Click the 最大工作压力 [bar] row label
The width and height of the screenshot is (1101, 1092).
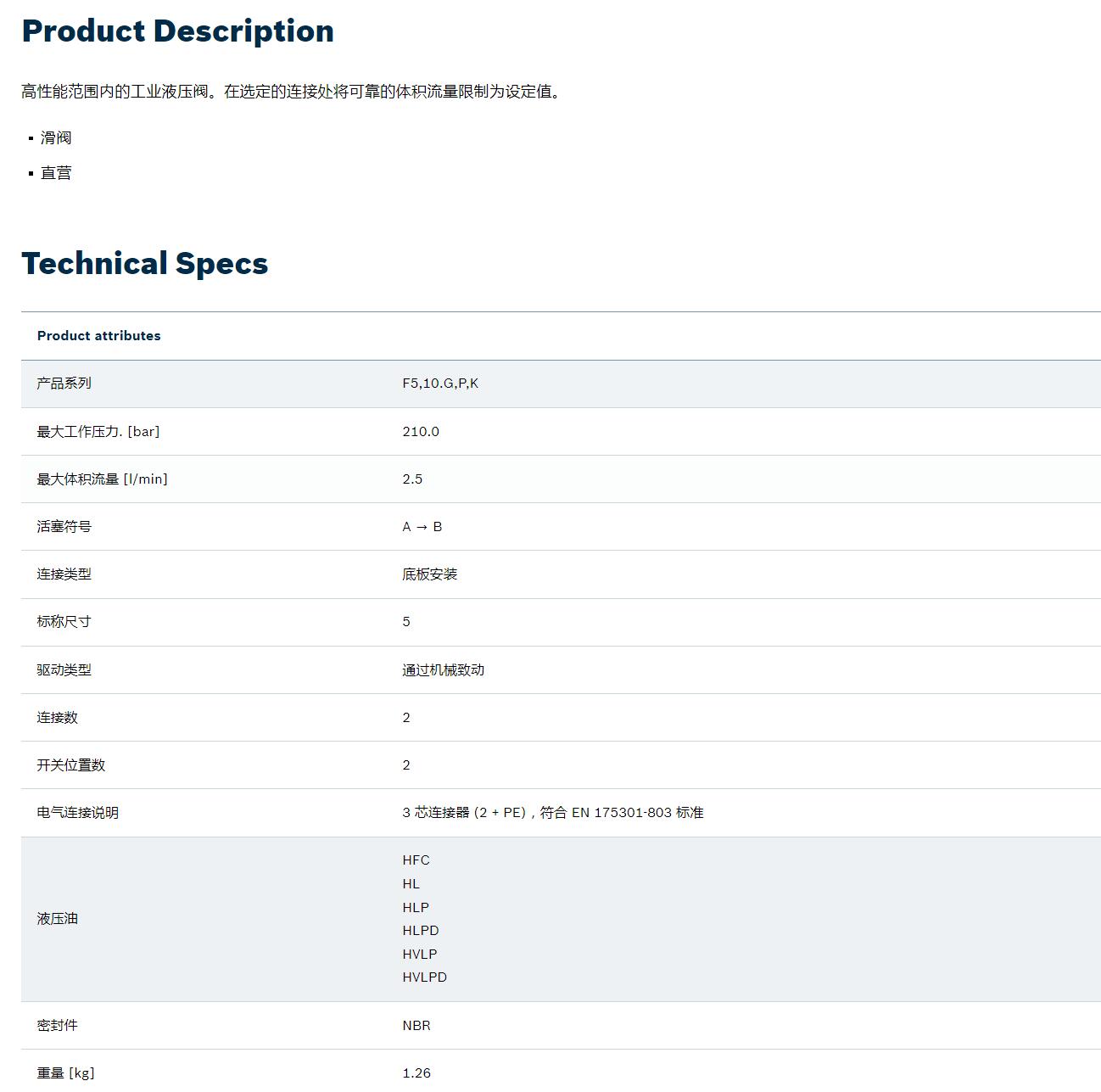[98, 432]
